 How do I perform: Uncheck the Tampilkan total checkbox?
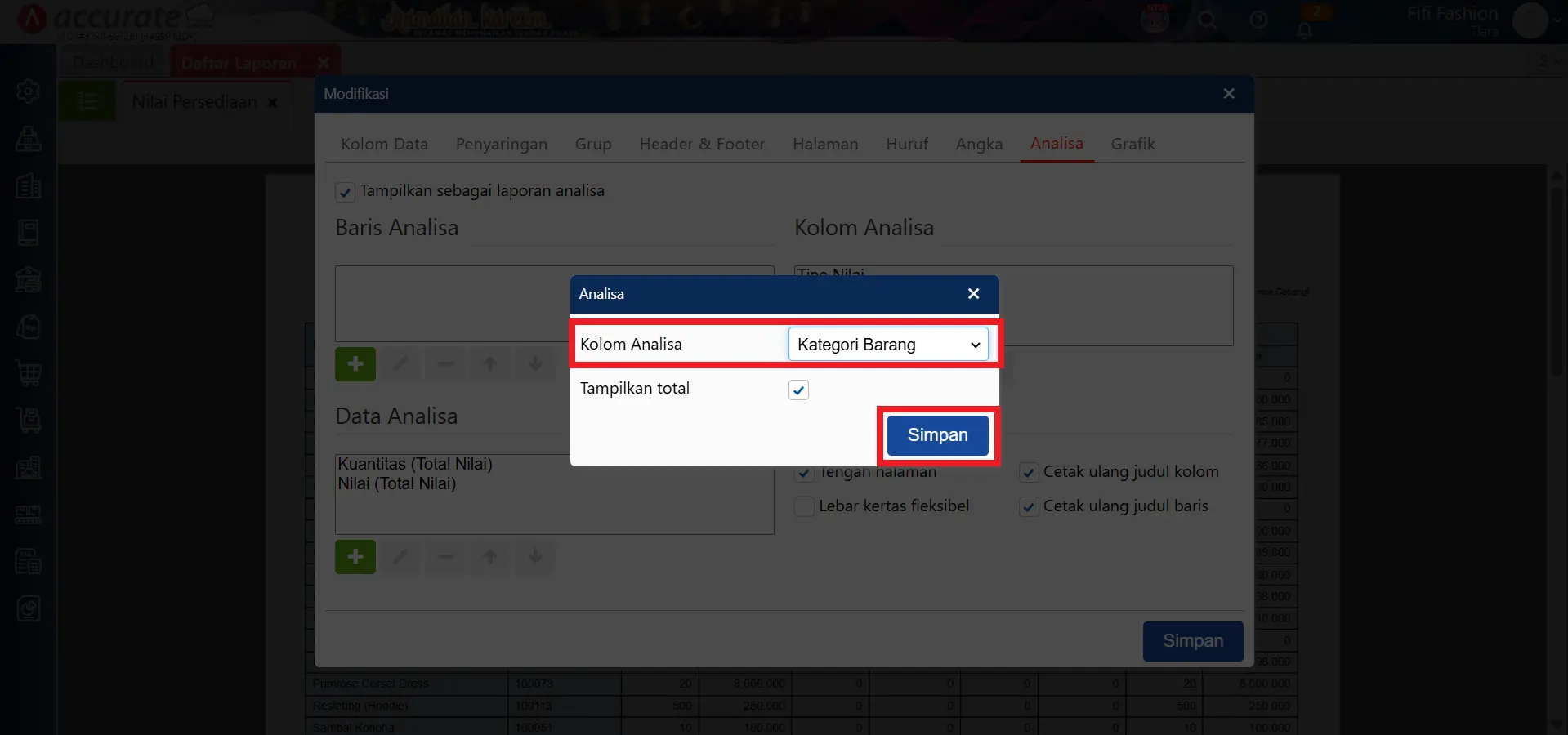[798, 390]
